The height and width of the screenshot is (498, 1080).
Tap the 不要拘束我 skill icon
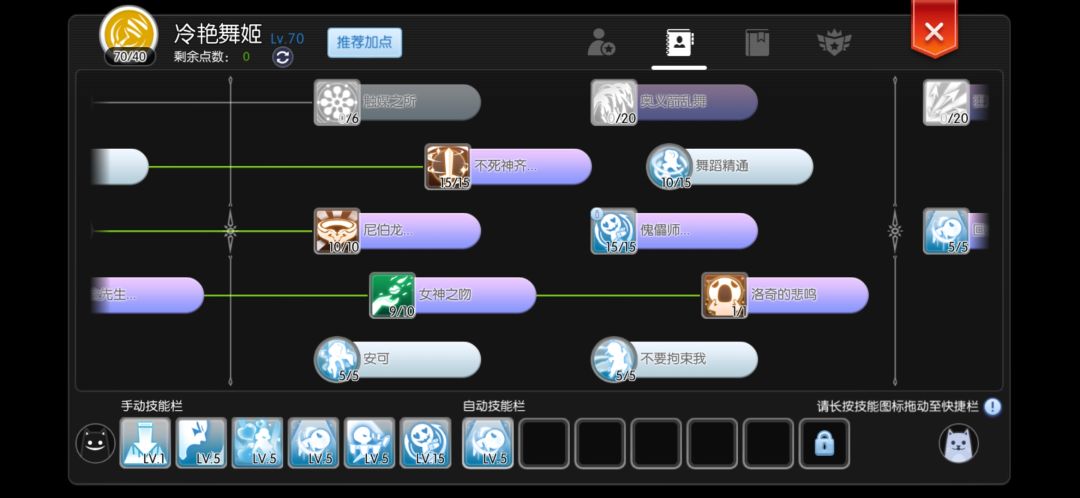614,359
